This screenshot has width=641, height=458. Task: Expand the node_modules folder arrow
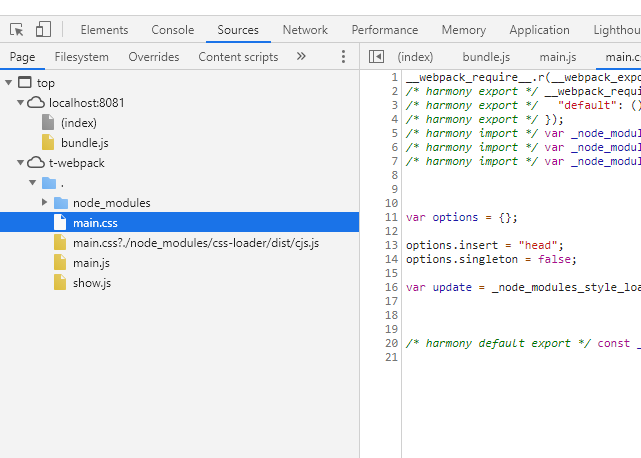(45, 202)
